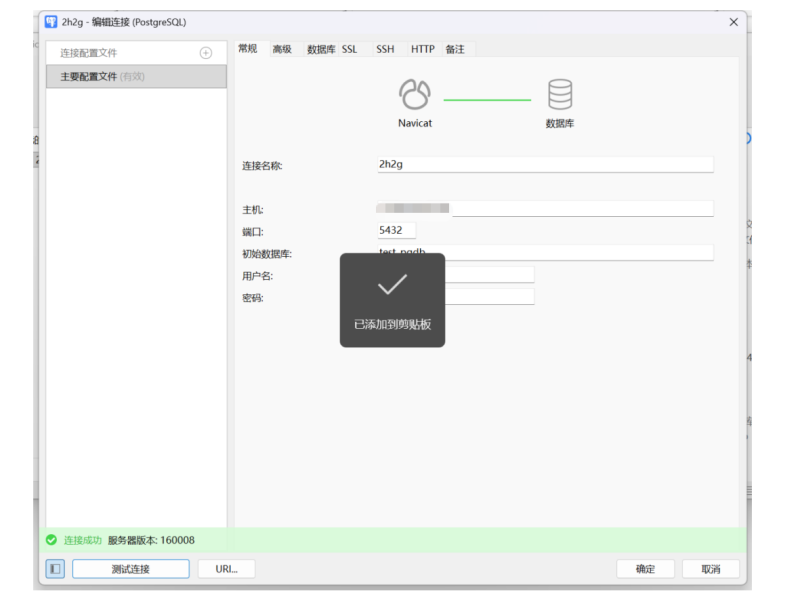Click the 端口 label
This screenshot has height=610, width=800.
click(x=253, y=232)
